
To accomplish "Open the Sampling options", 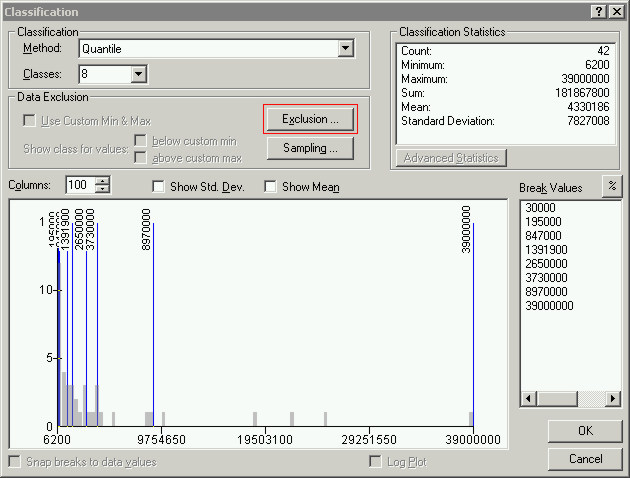I will [x=310, y=148].
